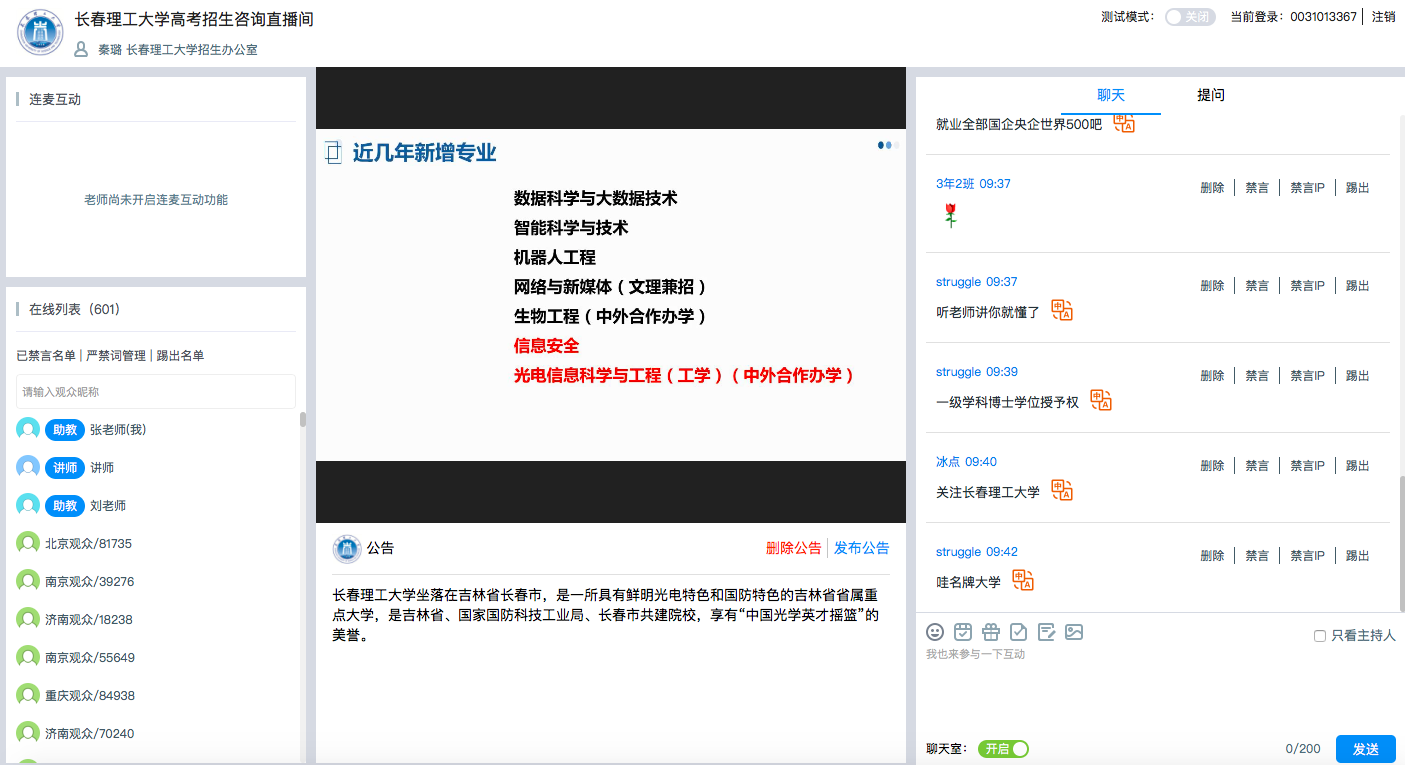Click the logo icon next to 公告
1405x765 pixels.
tap(347, 548)
